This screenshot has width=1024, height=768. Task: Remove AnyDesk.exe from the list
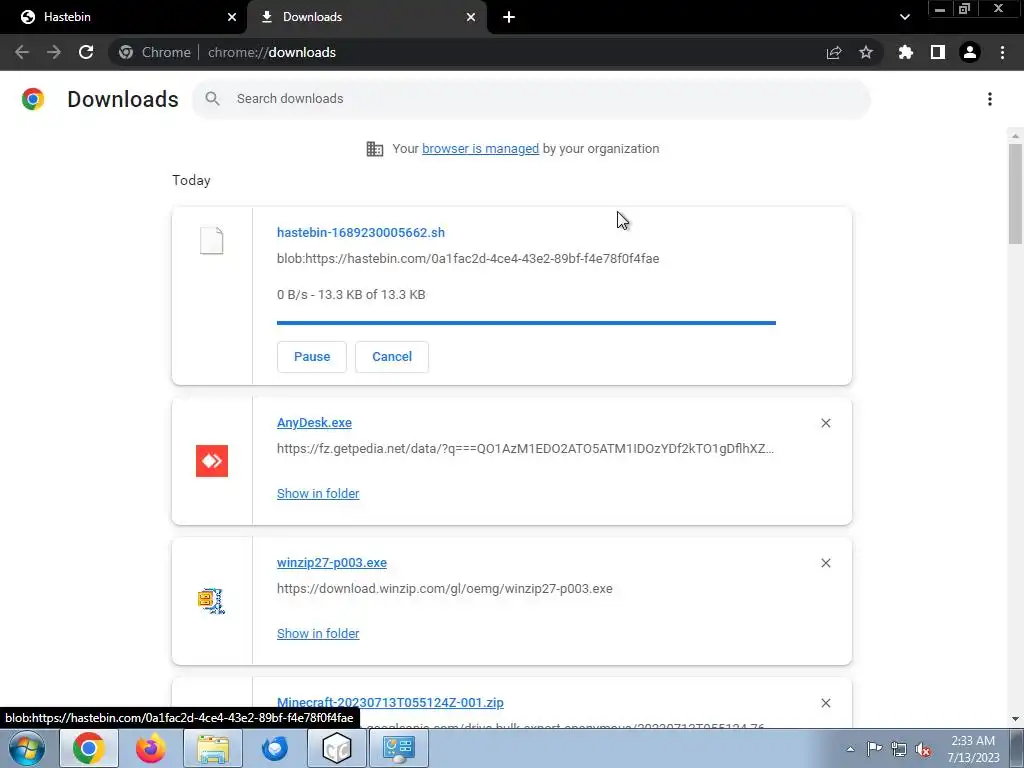tap(826, 423)
